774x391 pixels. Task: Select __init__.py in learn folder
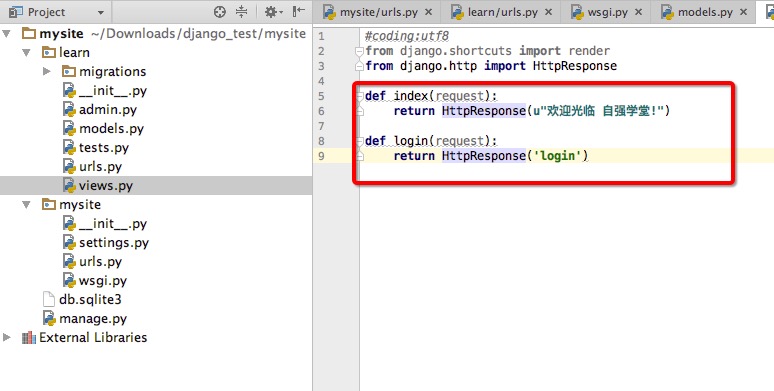(113, 90)
